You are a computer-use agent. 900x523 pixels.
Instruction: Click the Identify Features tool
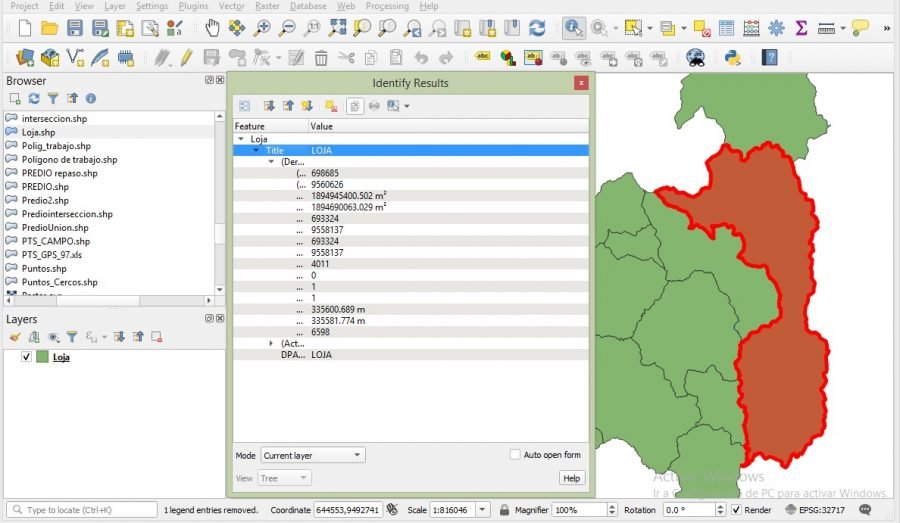point(574,28)
